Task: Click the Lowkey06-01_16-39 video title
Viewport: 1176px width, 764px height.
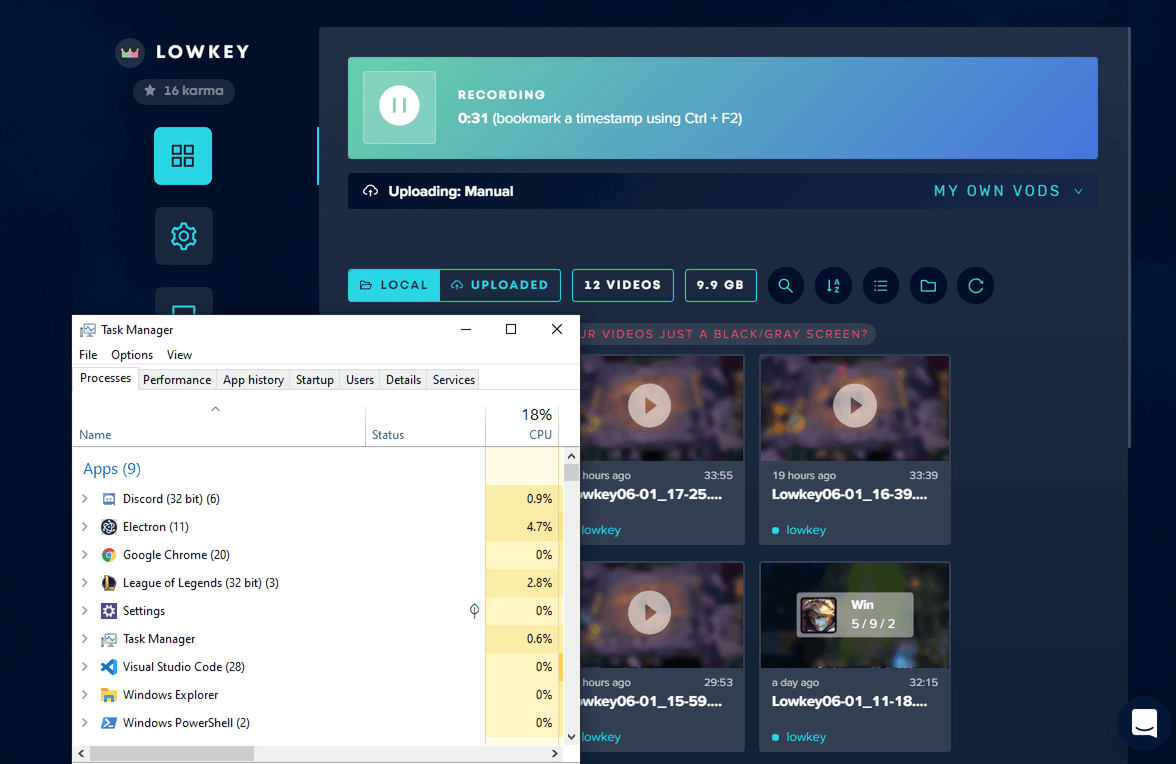Action: pyautogui.click(x=849, y=495)
